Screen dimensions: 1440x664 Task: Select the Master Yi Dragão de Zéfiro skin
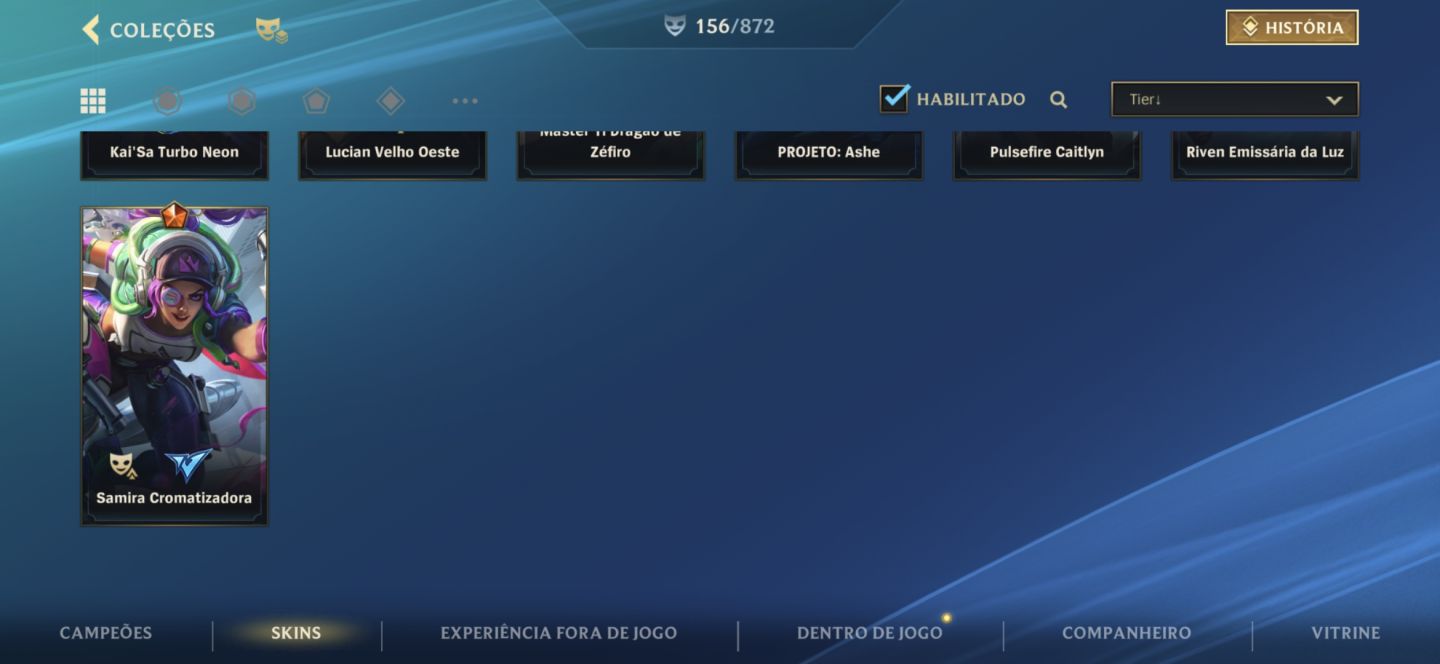[x=610, y=154]
